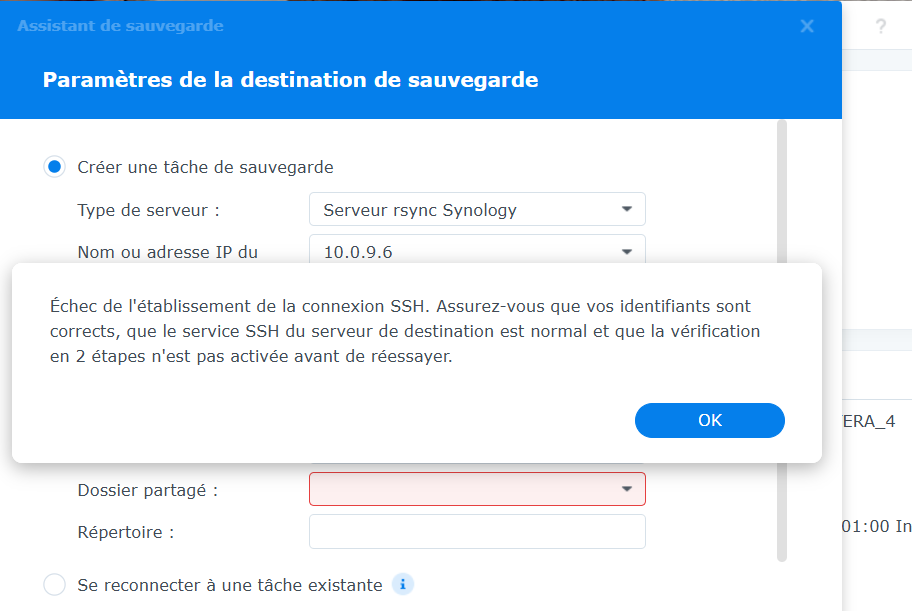Click into the Répertoire text field
This screenshot has width=912, height=611.
[477, 532]
